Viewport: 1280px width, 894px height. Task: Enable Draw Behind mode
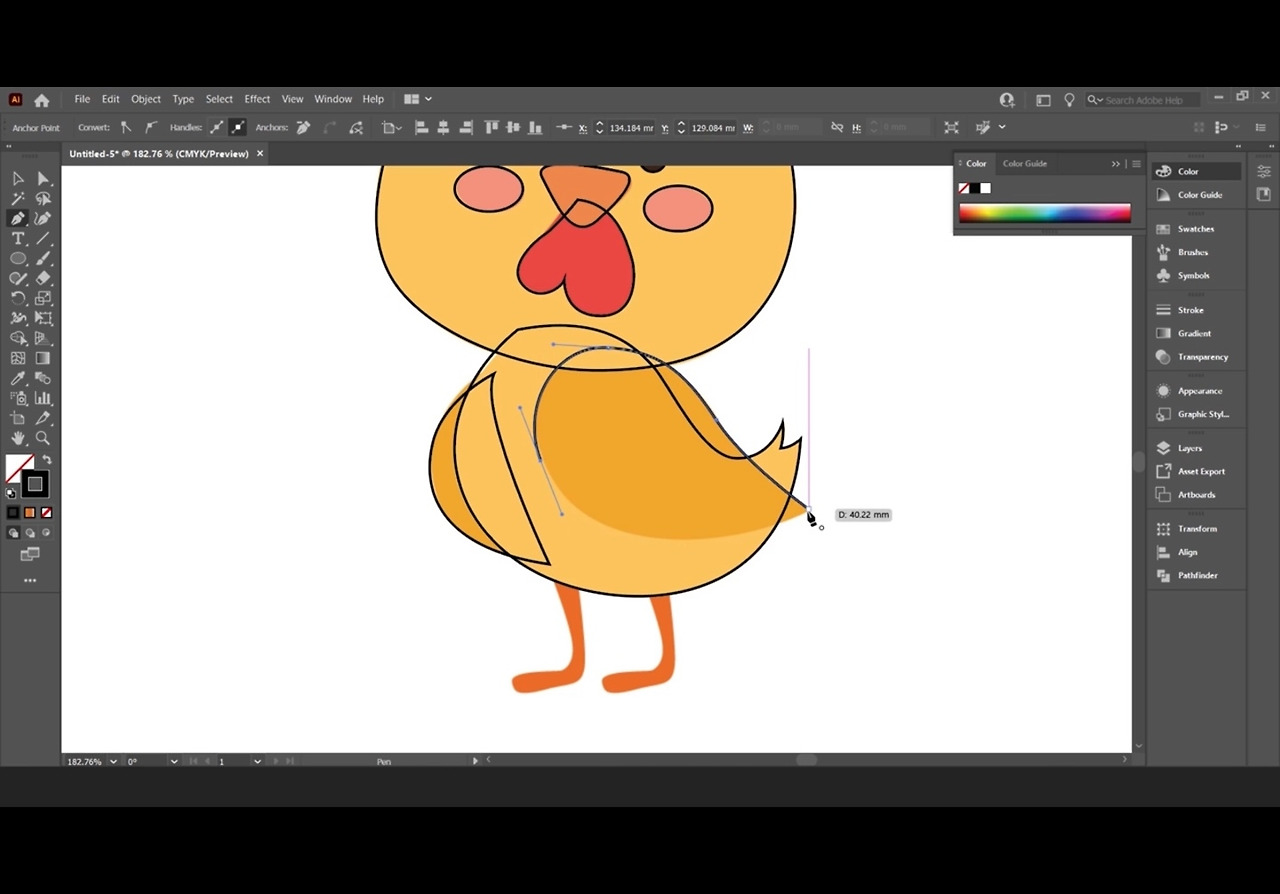30,533
